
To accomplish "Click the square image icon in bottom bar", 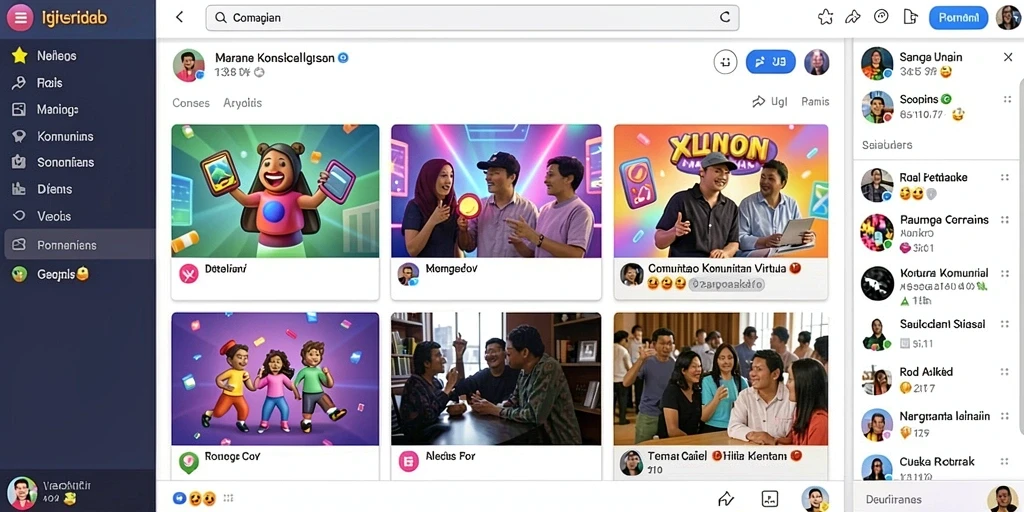I will point(770,499).
